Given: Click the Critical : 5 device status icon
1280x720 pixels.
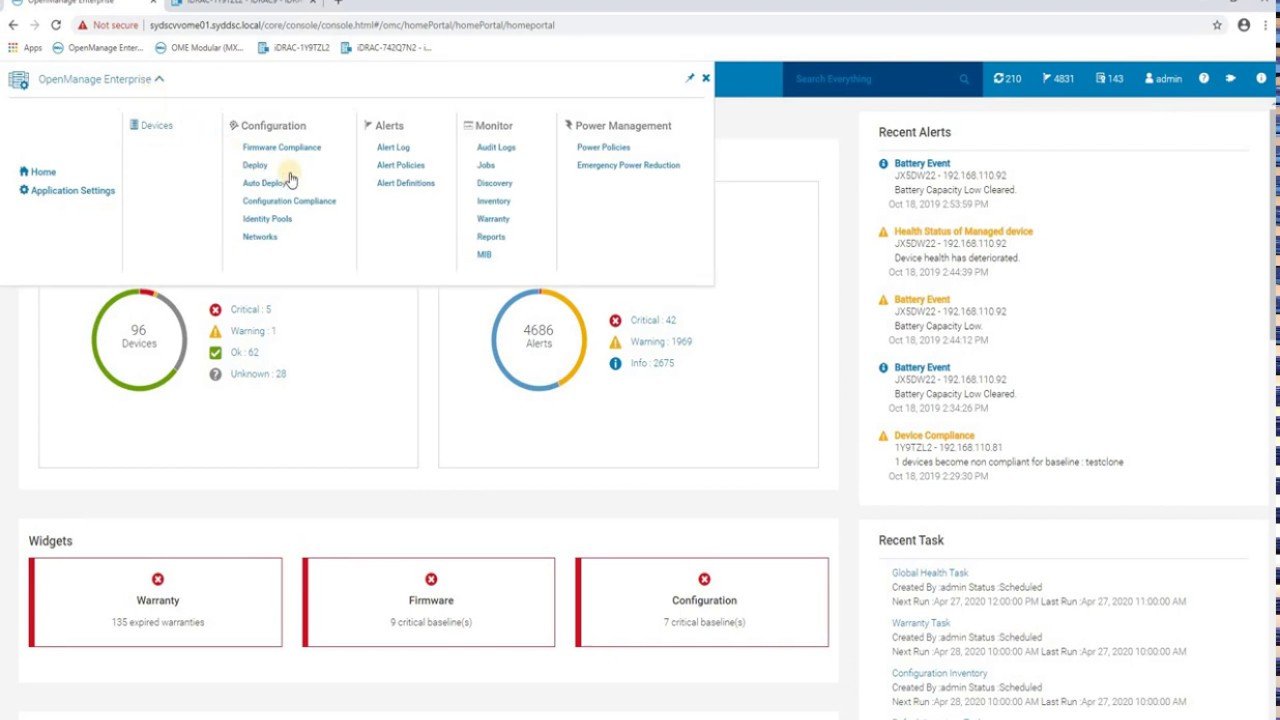Looking at the screenshot, I should pos(215,310).
